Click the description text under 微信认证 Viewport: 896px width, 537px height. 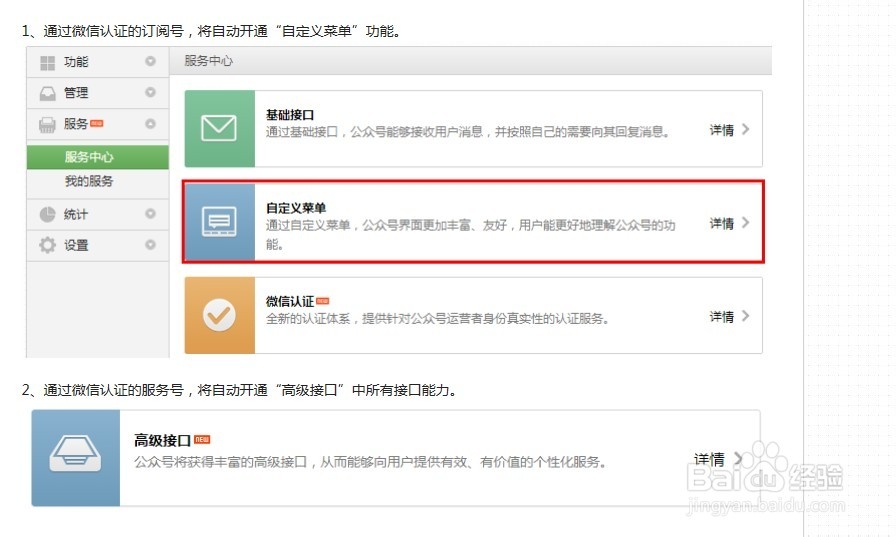437,319
